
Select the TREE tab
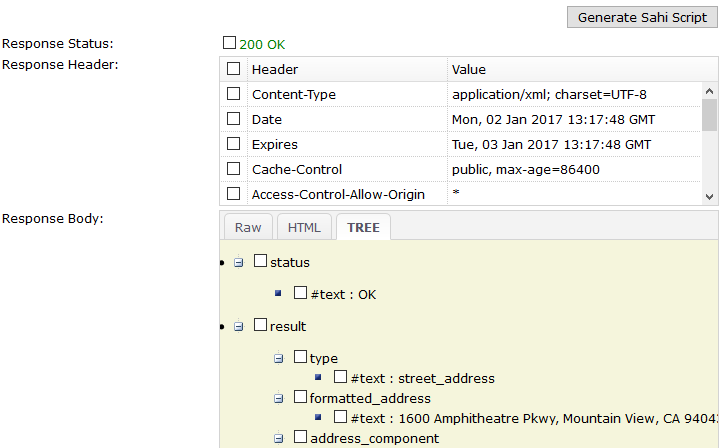pos(363,227)
